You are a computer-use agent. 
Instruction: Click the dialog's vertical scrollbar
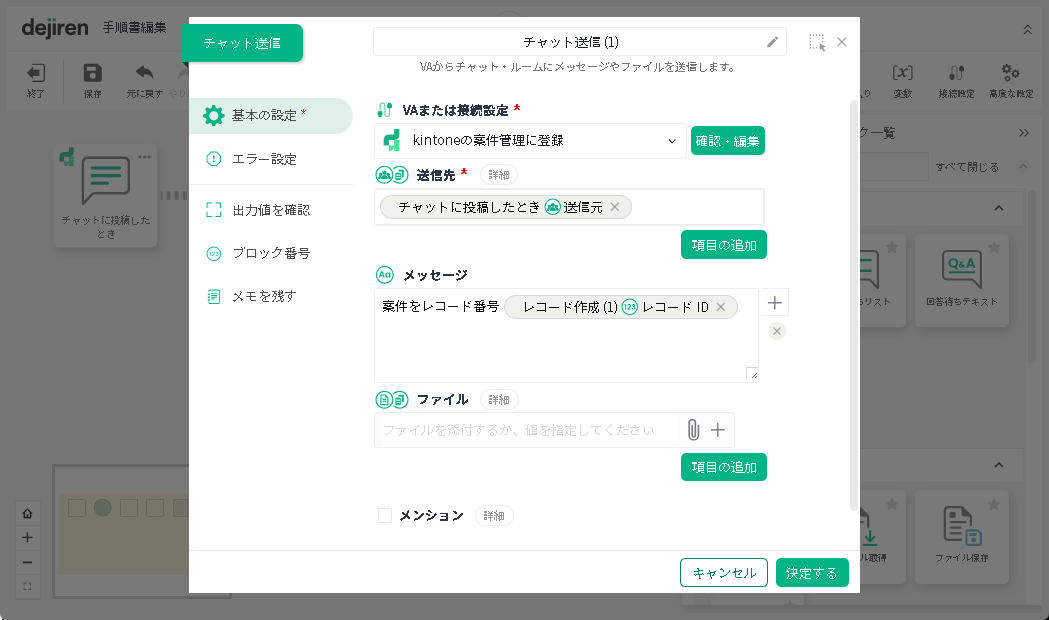click(x=853, y=300)
